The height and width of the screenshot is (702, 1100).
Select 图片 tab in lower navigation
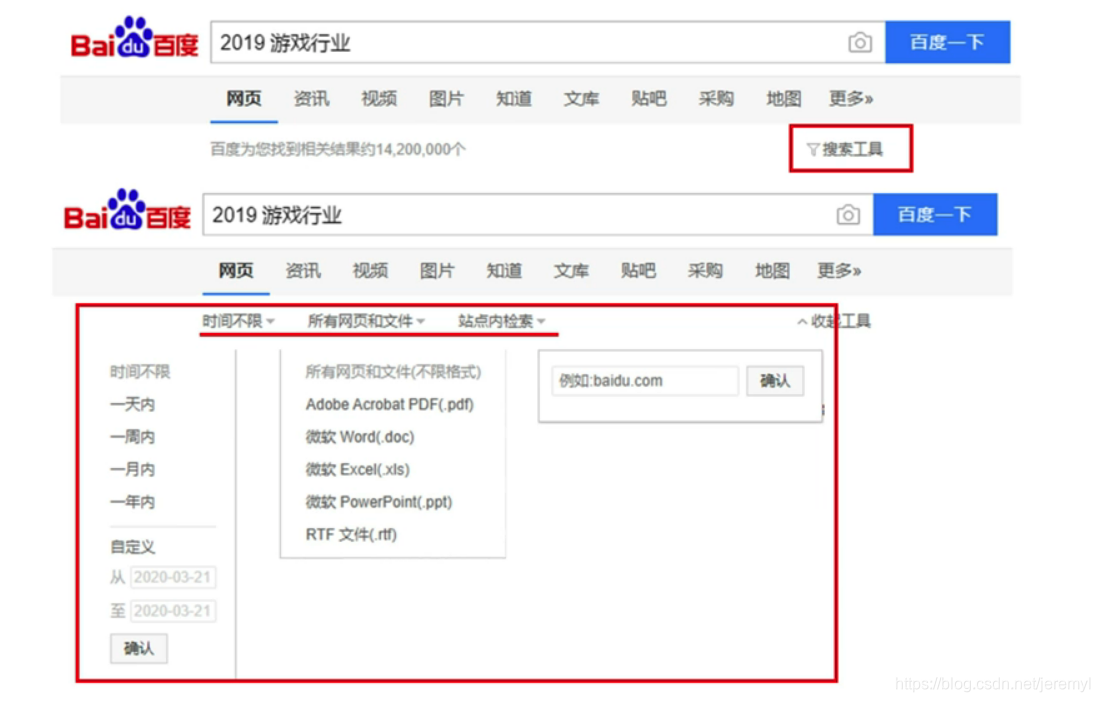pyautogui.click(x=436, y=271)
